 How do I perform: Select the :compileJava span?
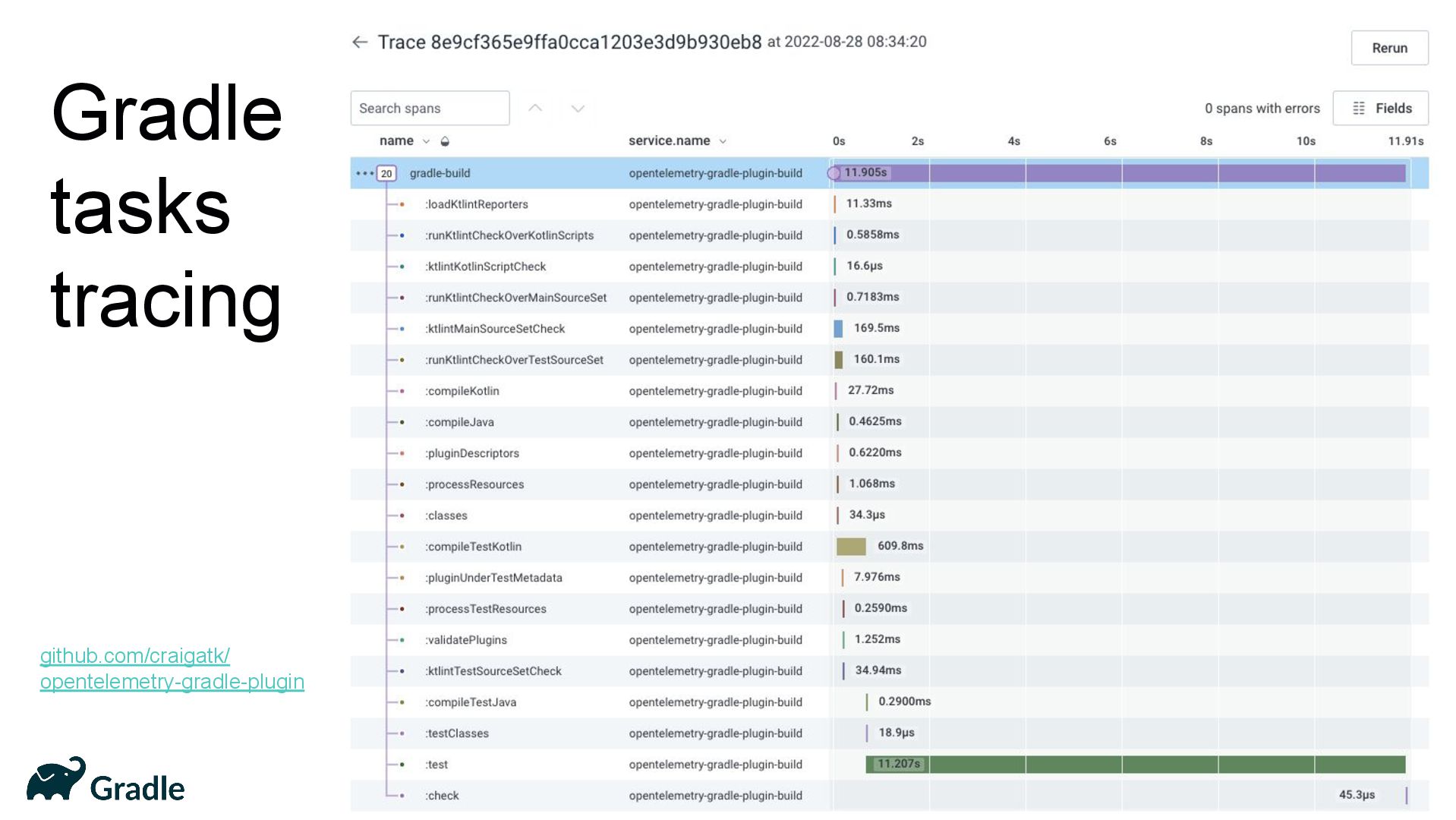click(460, 422)
